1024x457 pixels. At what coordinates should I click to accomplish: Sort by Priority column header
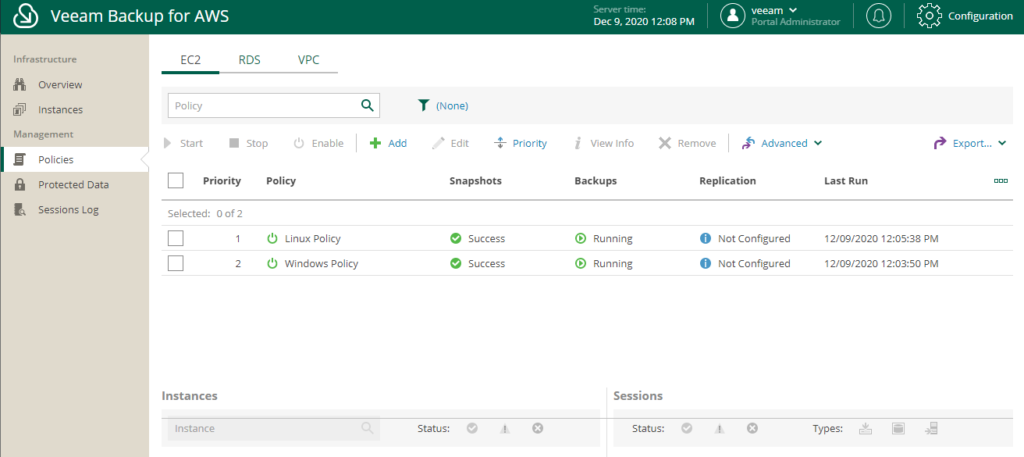coord(221,181)
